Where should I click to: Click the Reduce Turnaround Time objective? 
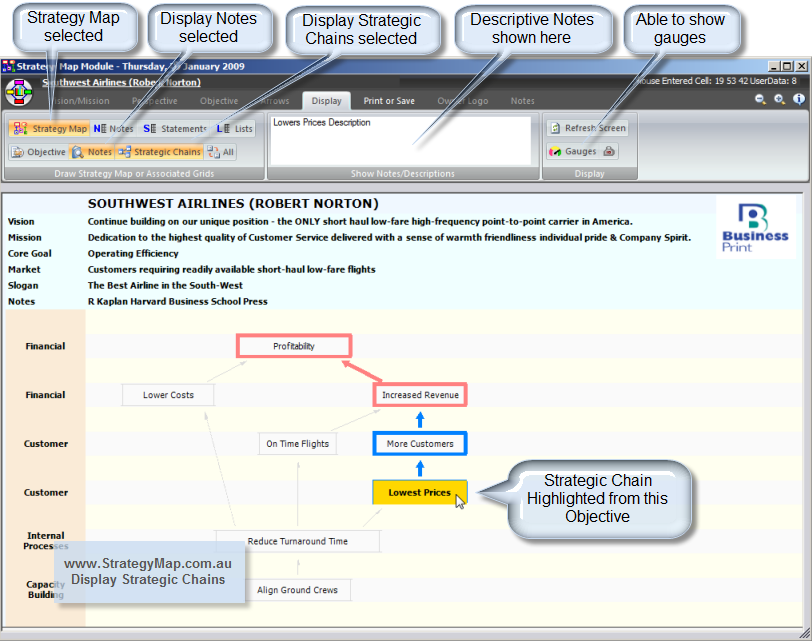[x=298, y=541]
